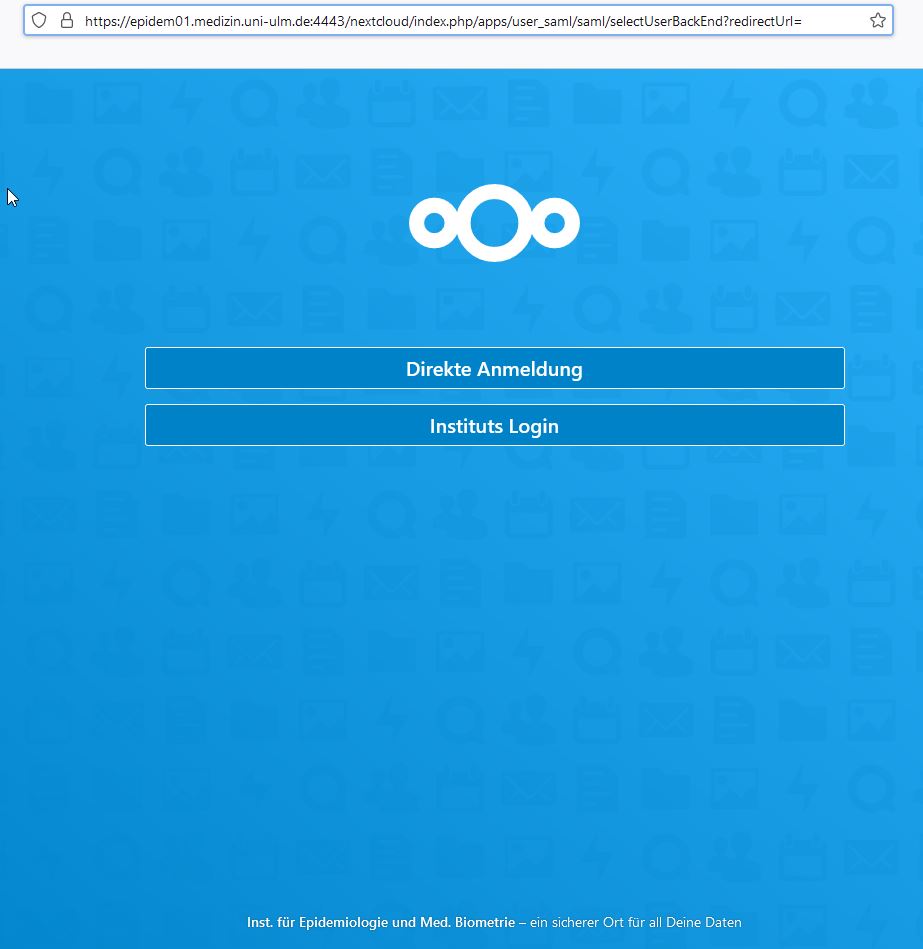Show tracking protection shield details
This screenshot has height=949, width=923.
pyautogui.click(x=39, y=21)
